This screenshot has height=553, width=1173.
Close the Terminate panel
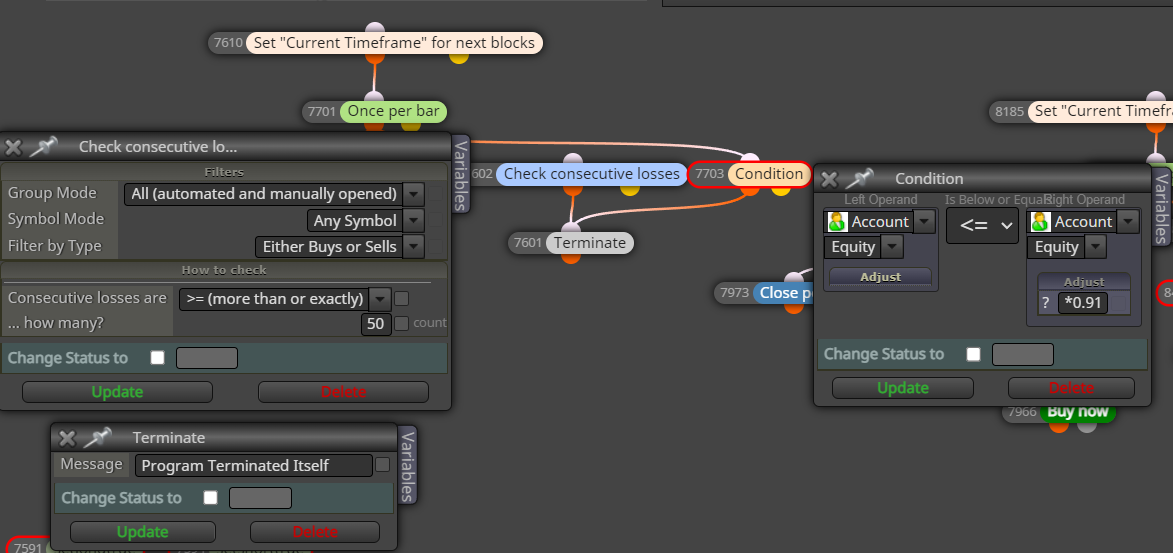[67, 439]
